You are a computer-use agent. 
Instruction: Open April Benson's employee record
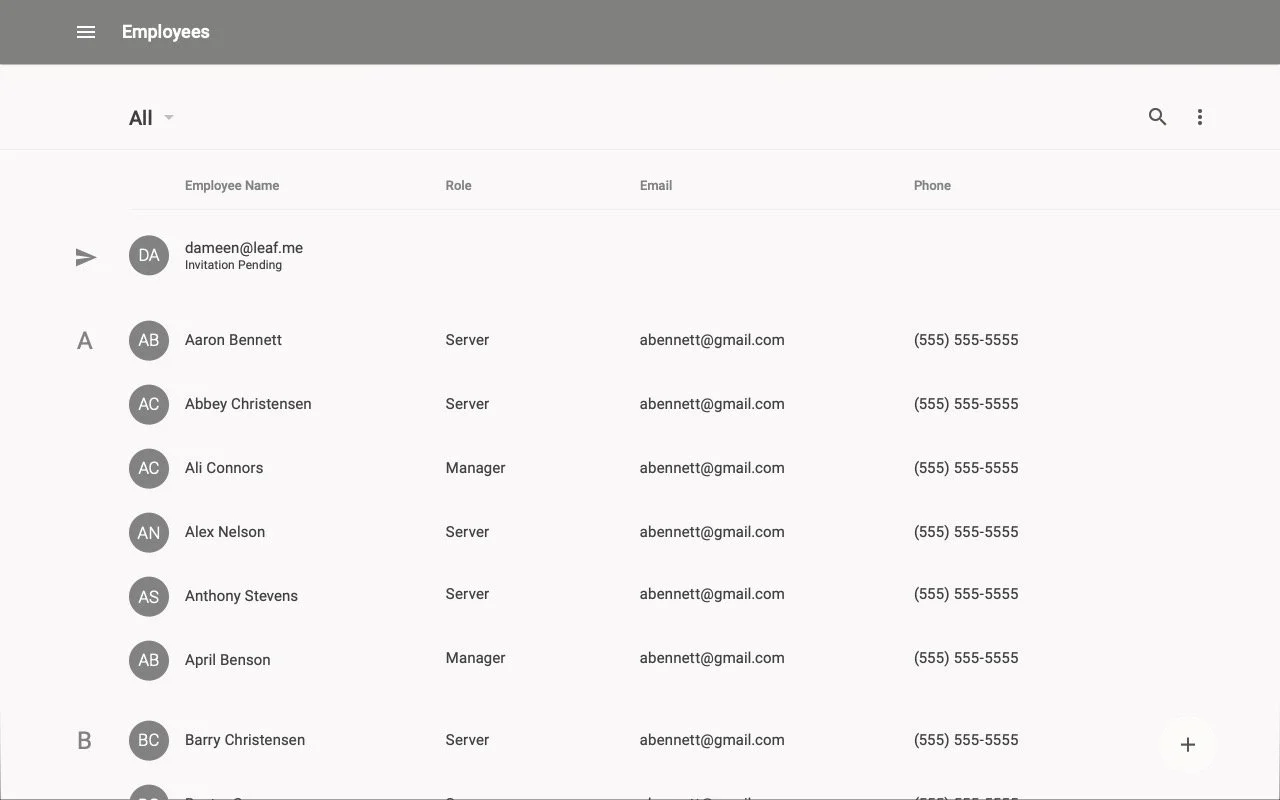227,659
